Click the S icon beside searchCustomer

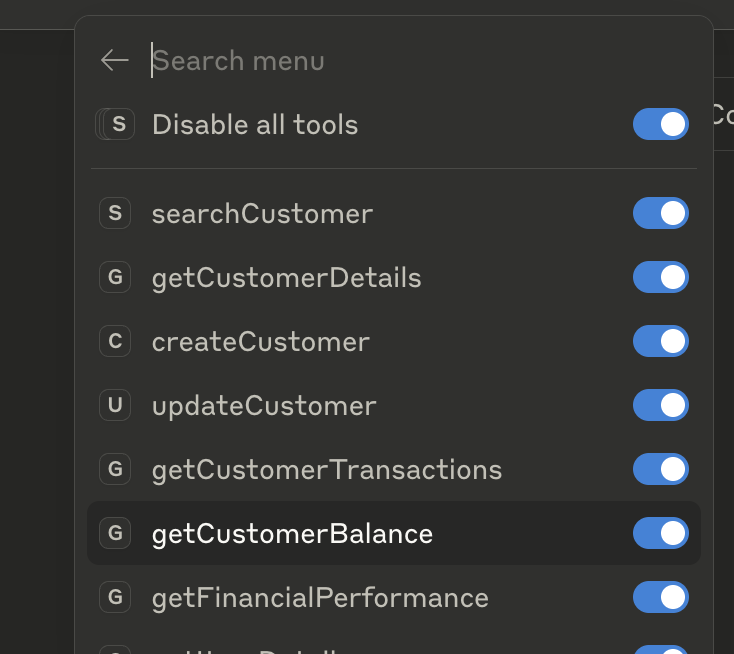pos(115,213)
